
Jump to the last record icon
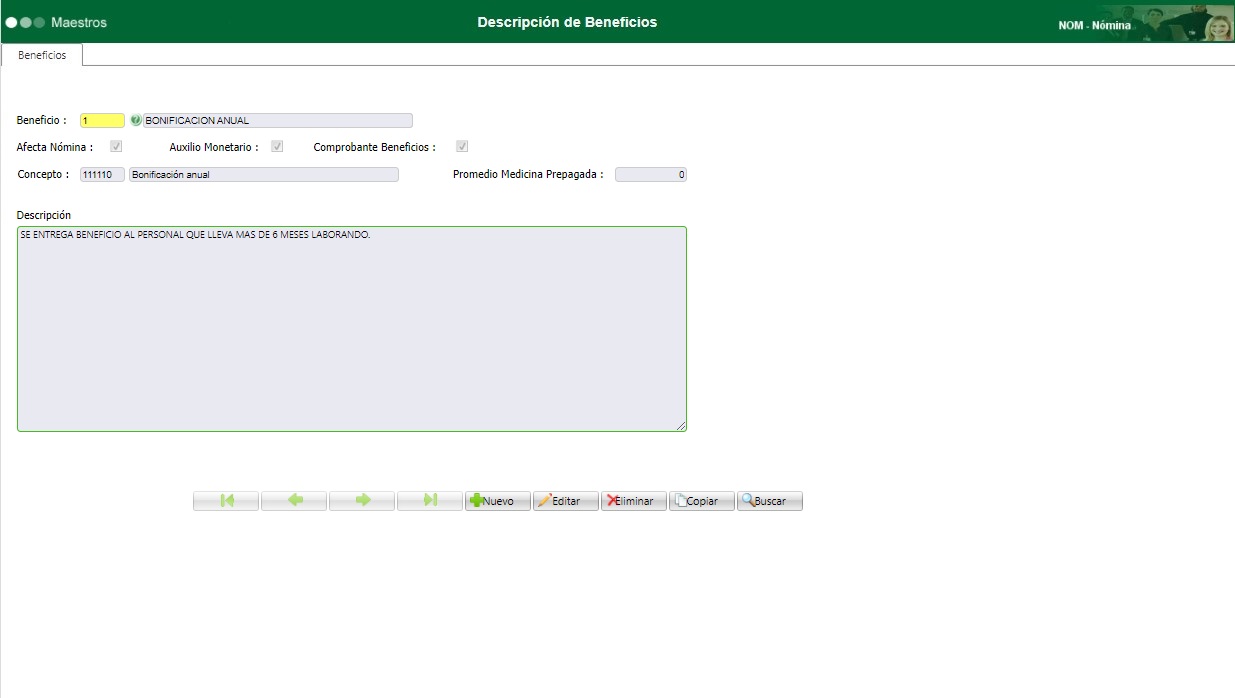[x=430, y=500]
